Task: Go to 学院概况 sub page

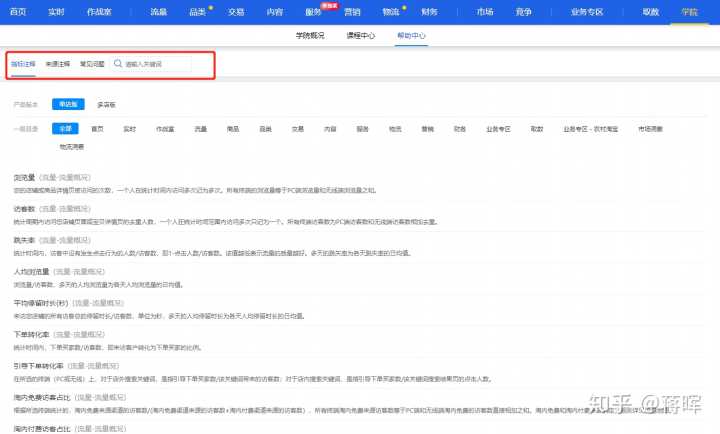Action: pyautogui.click(x=309, y=35)
